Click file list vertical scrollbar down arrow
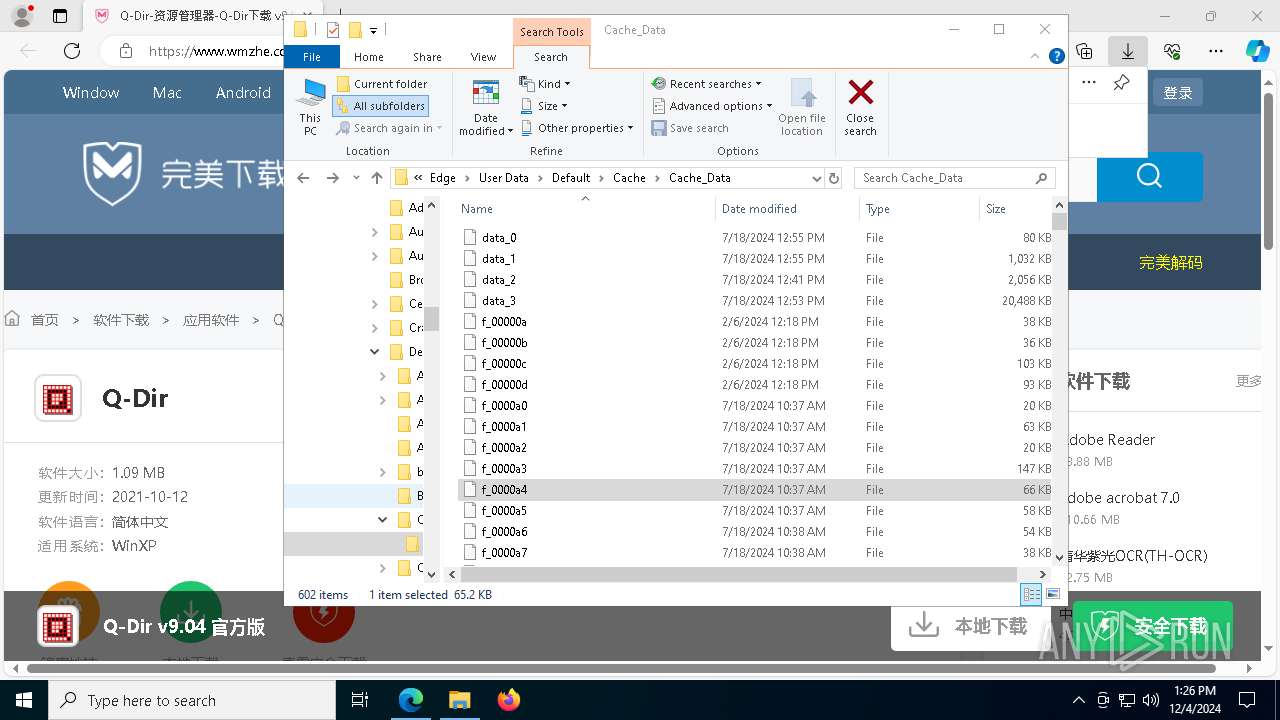1280x720 pixels. point(1059,557)
